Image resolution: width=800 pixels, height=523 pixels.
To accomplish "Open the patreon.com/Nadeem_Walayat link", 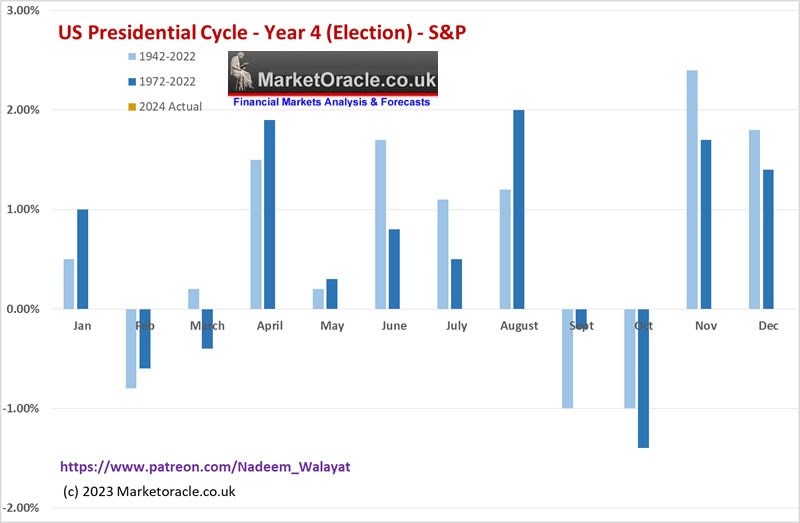I will tap(205, 466).
